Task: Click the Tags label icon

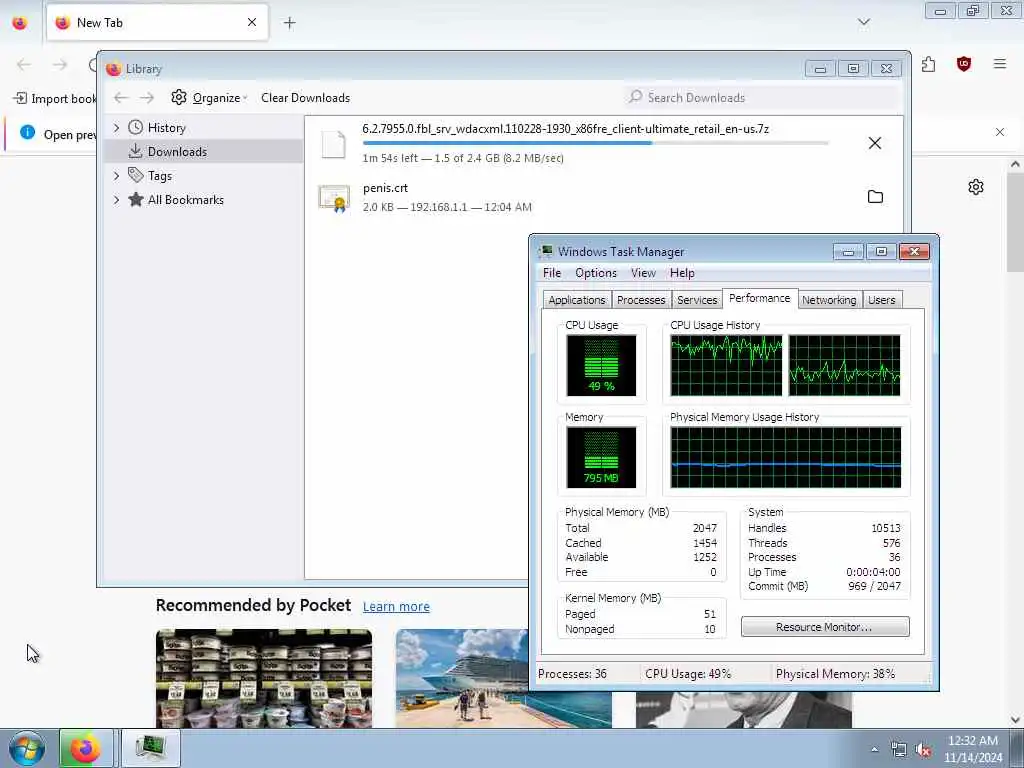Action: [x=135, y=175]
